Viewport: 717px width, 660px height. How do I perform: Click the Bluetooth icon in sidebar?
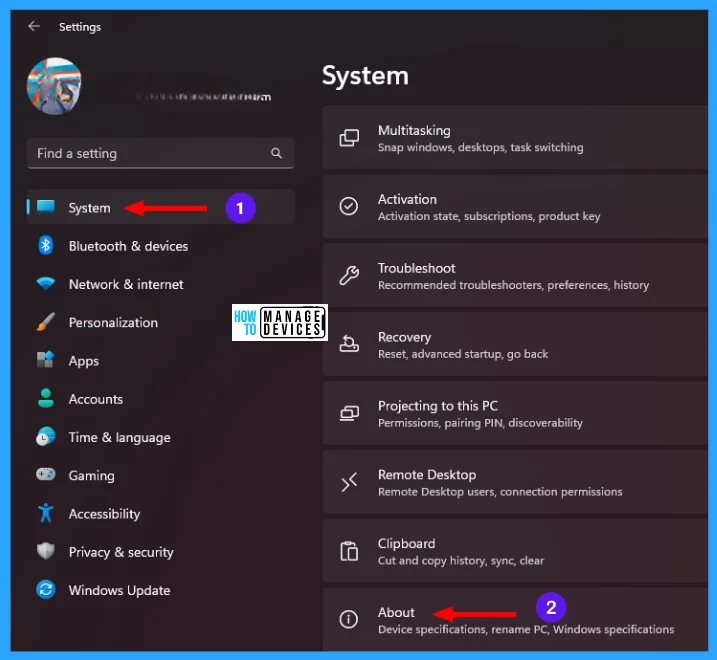[x=46, y=246]
